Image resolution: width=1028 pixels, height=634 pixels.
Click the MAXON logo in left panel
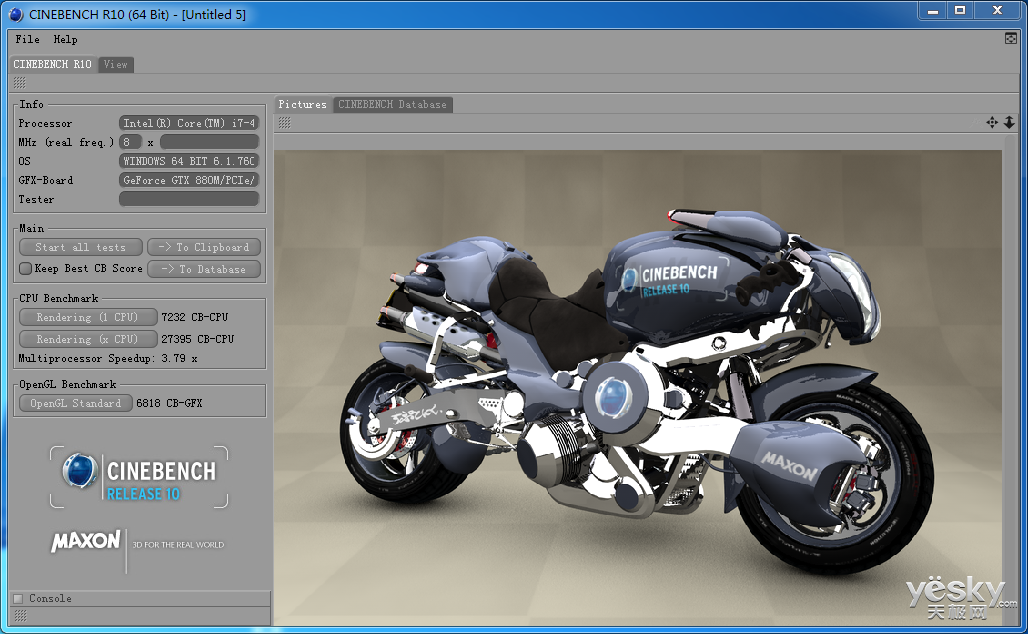coord(86,541)
